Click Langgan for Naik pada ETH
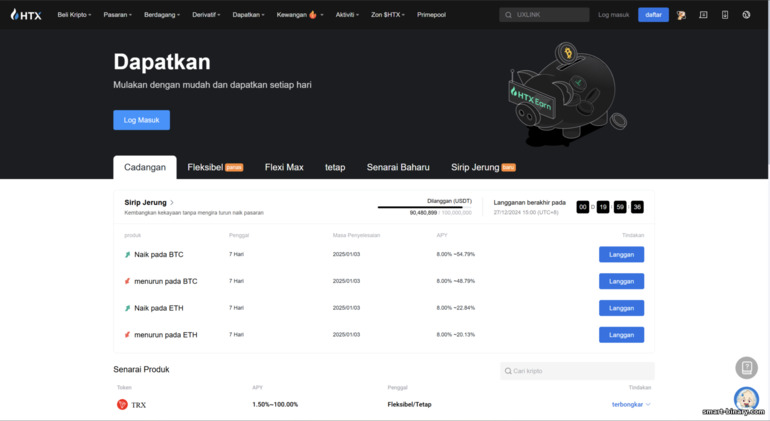770x421 pixels. [621, 308]
